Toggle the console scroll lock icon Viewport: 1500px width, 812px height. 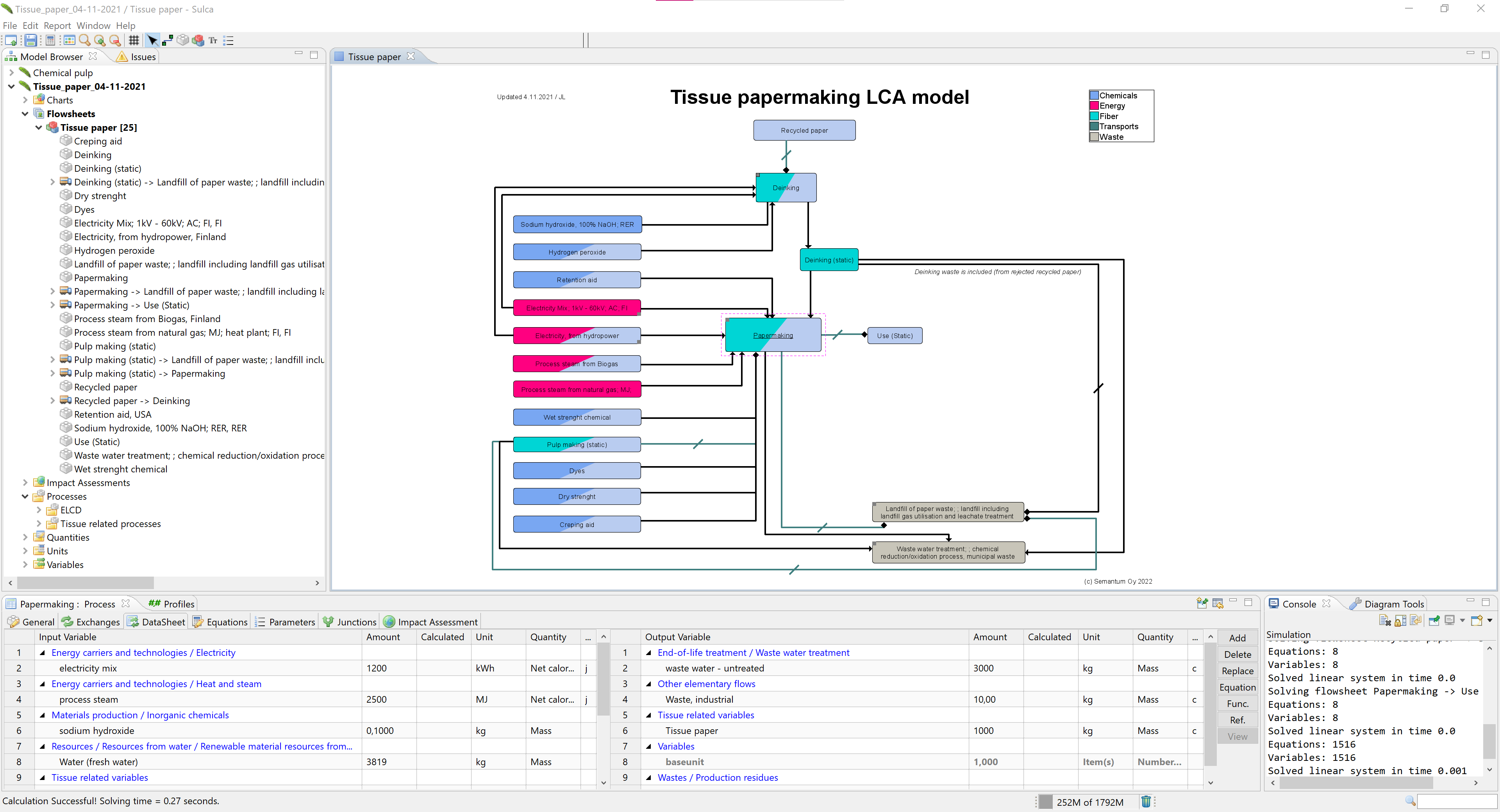click(x=1400, y=620)
